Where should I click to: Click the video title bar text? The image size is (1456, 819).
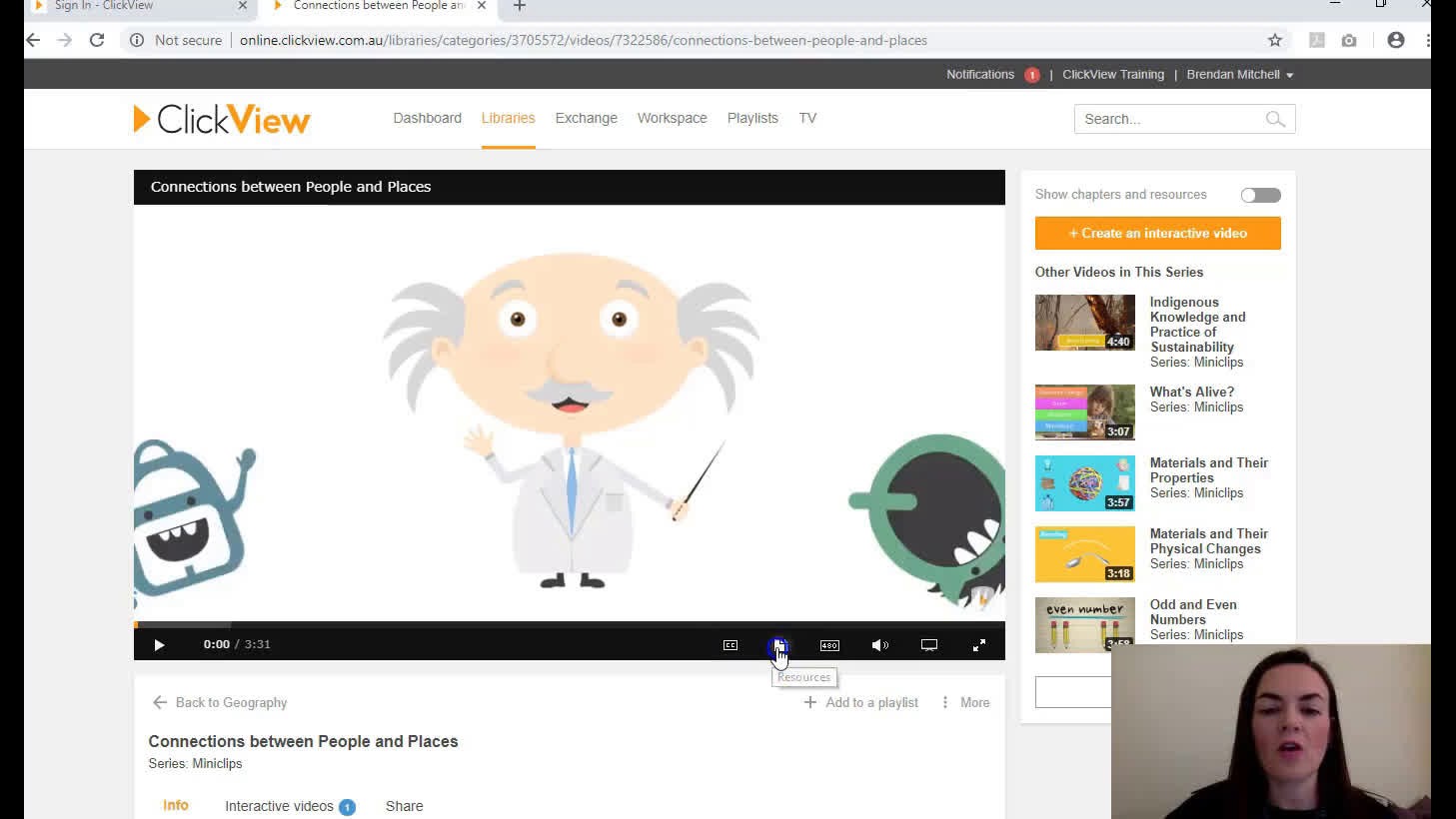pyautogui.click(x=291, y=187)
